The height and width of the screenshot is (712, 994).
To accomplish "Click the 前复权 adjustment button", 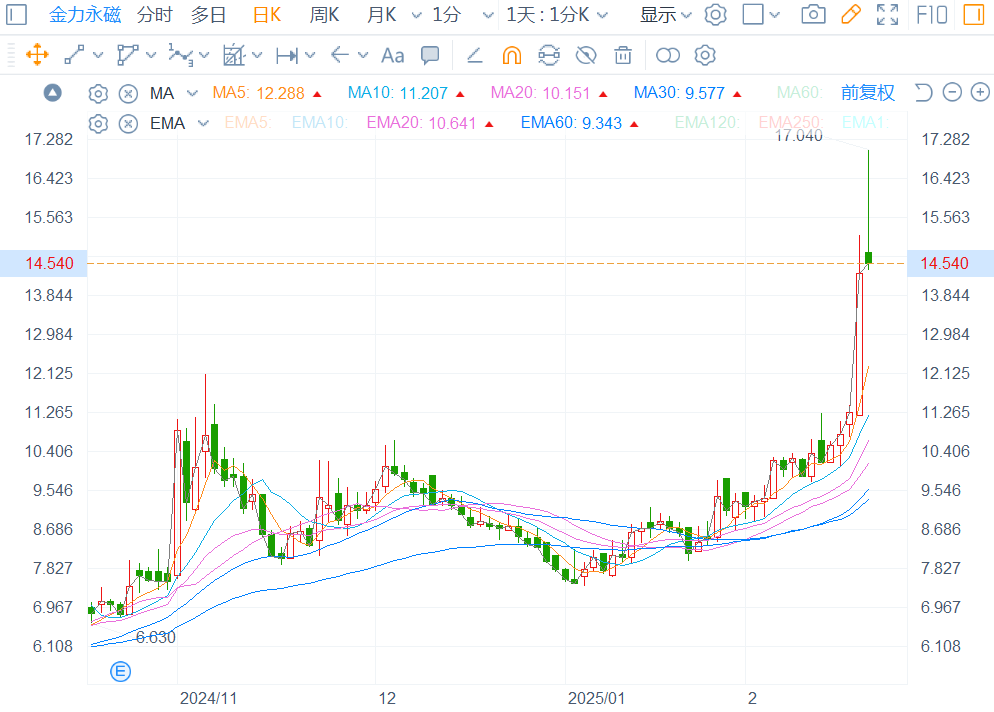I will (867, 93).
